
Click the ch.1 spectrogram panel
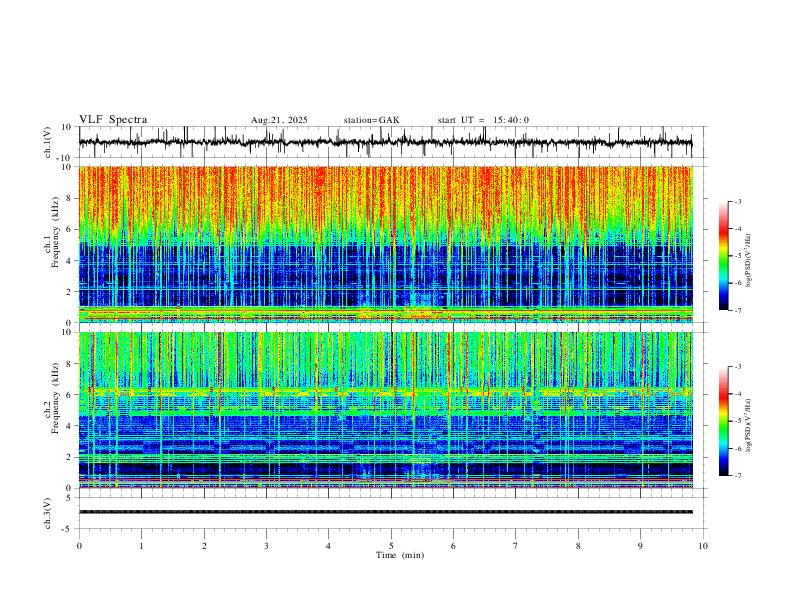coord(386,244)
